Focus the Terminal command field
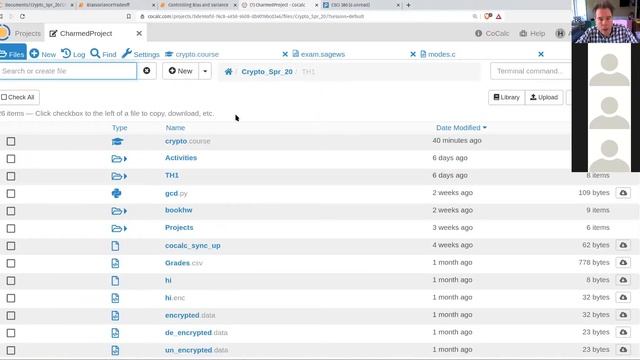640x360 pixels. (x=531, y=71)
